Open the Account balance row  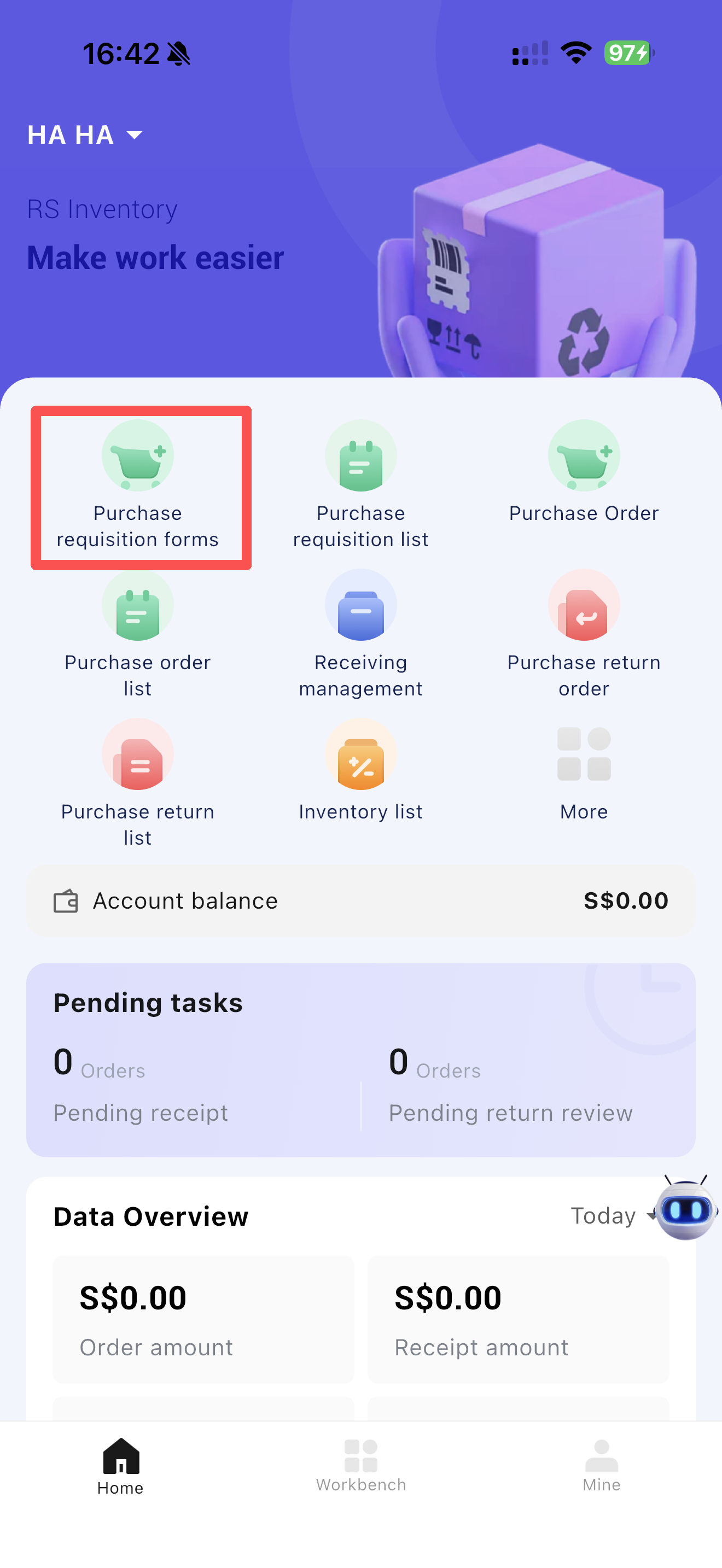(x=360, y=900)
